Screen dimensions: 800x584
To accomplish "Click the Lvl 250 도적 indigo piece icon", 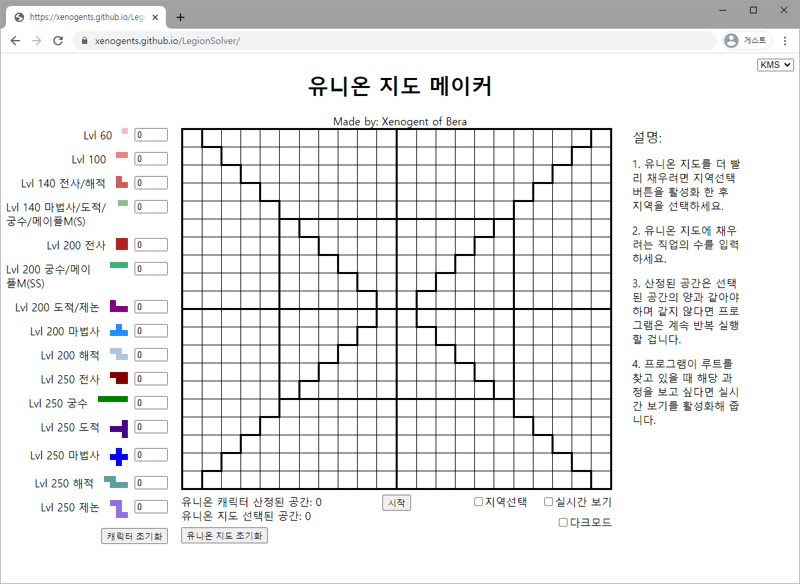I will 119,429.
